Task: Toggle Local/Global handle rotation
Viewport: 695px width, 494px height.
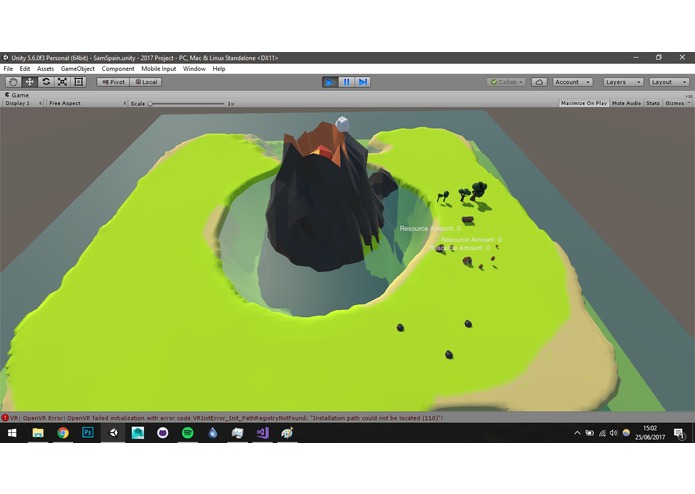Action: 146,82
